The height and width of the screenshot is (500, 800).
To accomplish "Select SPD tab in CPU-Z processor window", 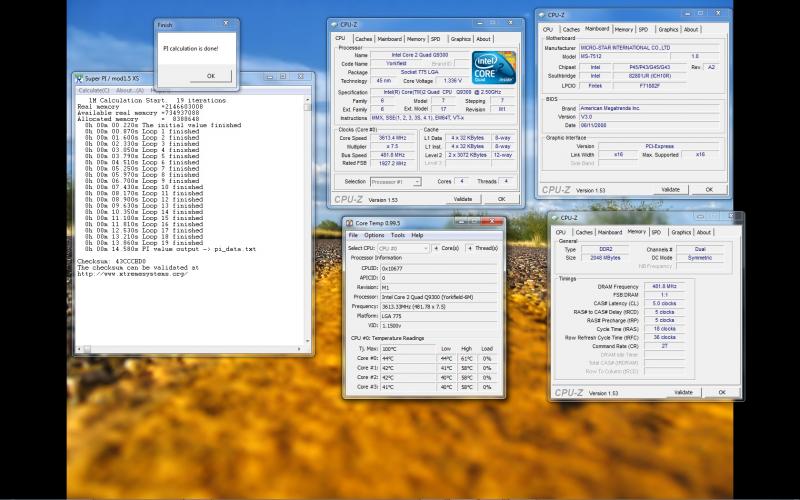I will click(435, 39).
